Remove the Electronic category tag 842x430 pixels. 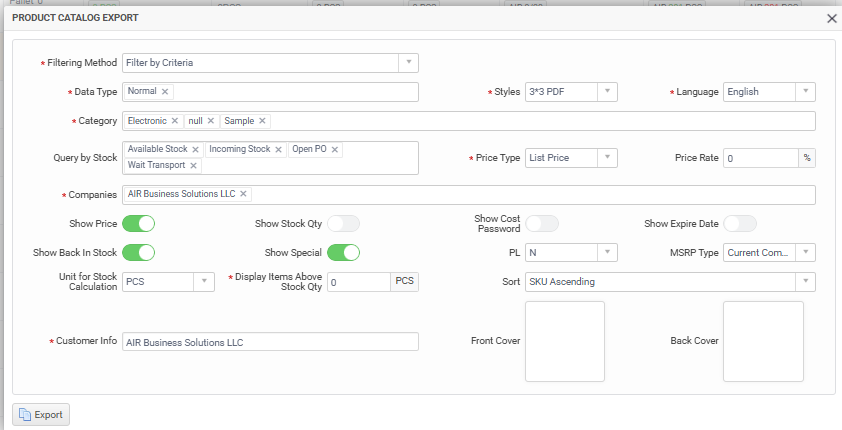tap(175, 121)
